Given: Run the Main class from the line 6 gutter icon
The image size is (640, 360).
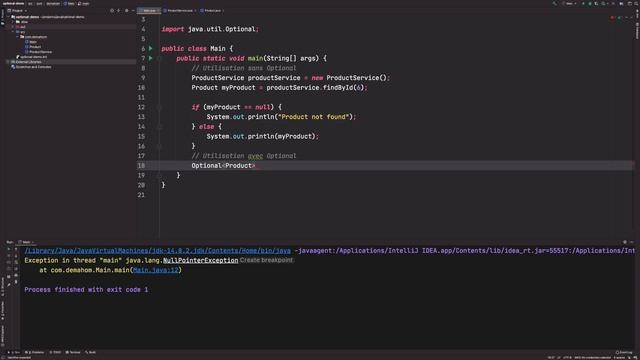Looking at the screenshot, I should pyautogui.click(x=151, y=49).
